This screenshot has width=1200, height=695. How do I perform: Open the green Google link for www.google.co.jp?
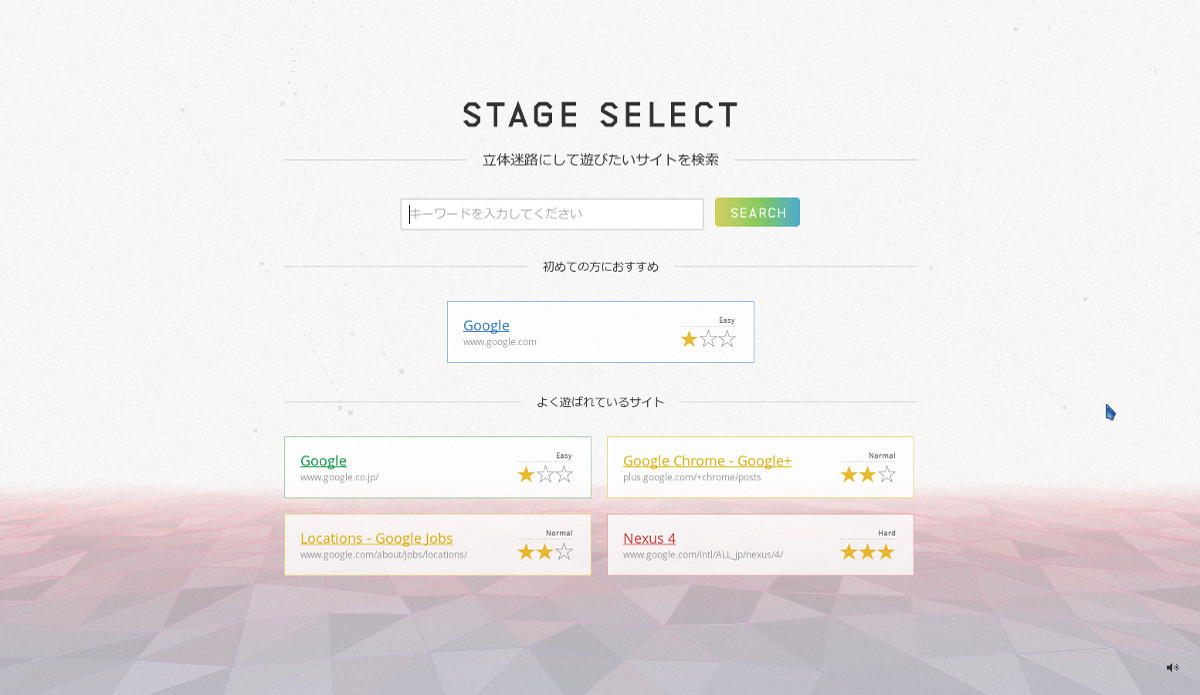click(323, 460)
